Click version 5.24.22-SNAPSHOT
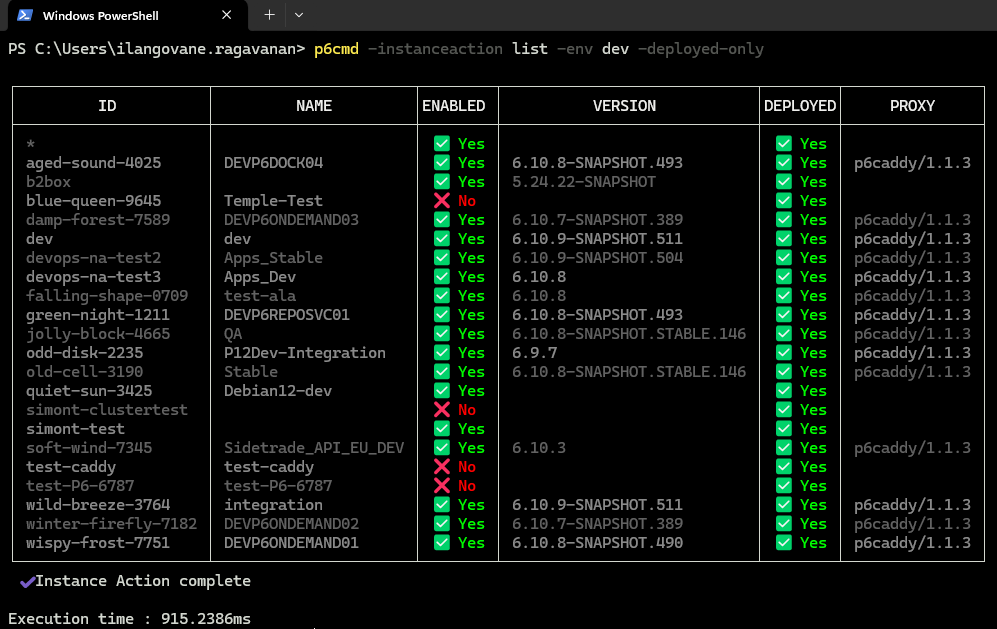The height and width of the screenshot is (629, 997). pos(584,182)
